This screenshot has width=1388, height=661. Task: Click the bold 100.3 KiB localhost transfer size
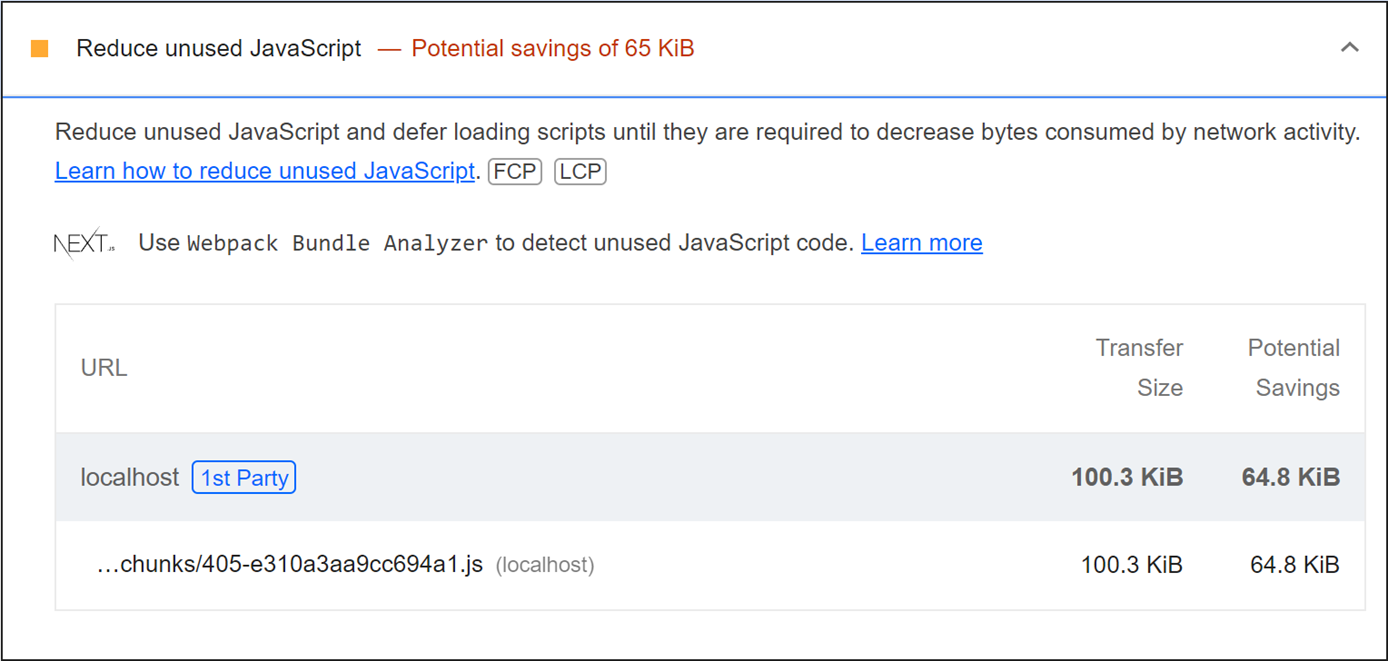click(x=1127, y=478)
